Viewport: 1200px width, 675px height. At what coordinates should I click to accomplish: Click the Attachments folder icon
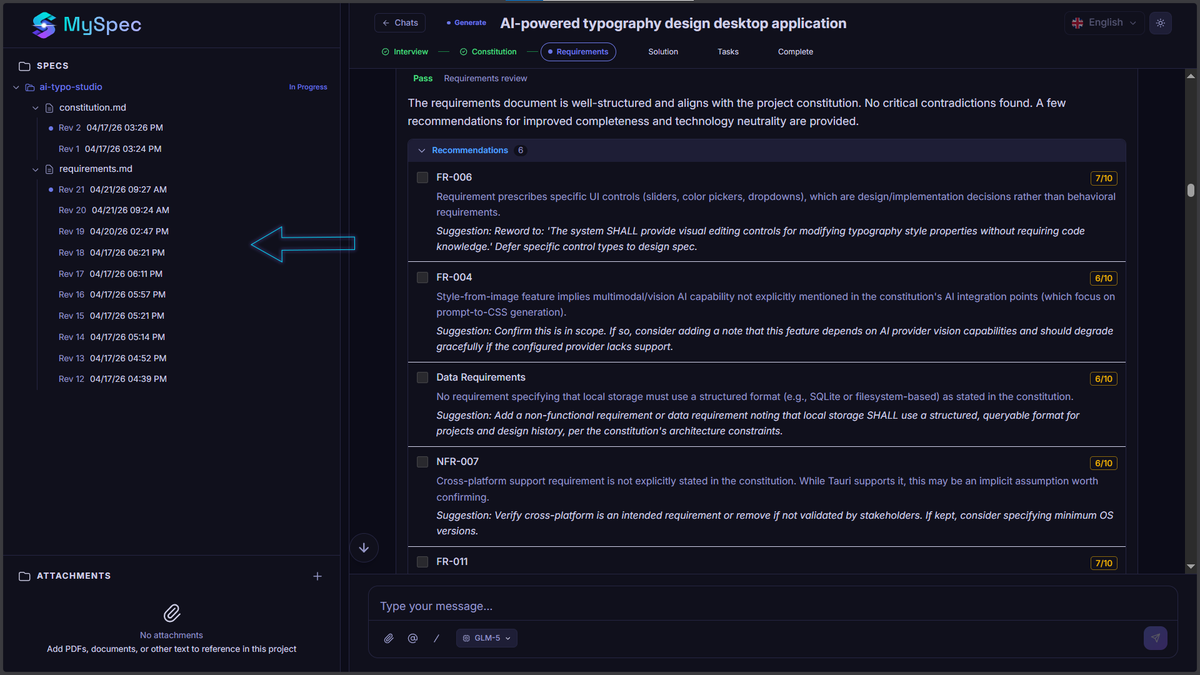24,576
